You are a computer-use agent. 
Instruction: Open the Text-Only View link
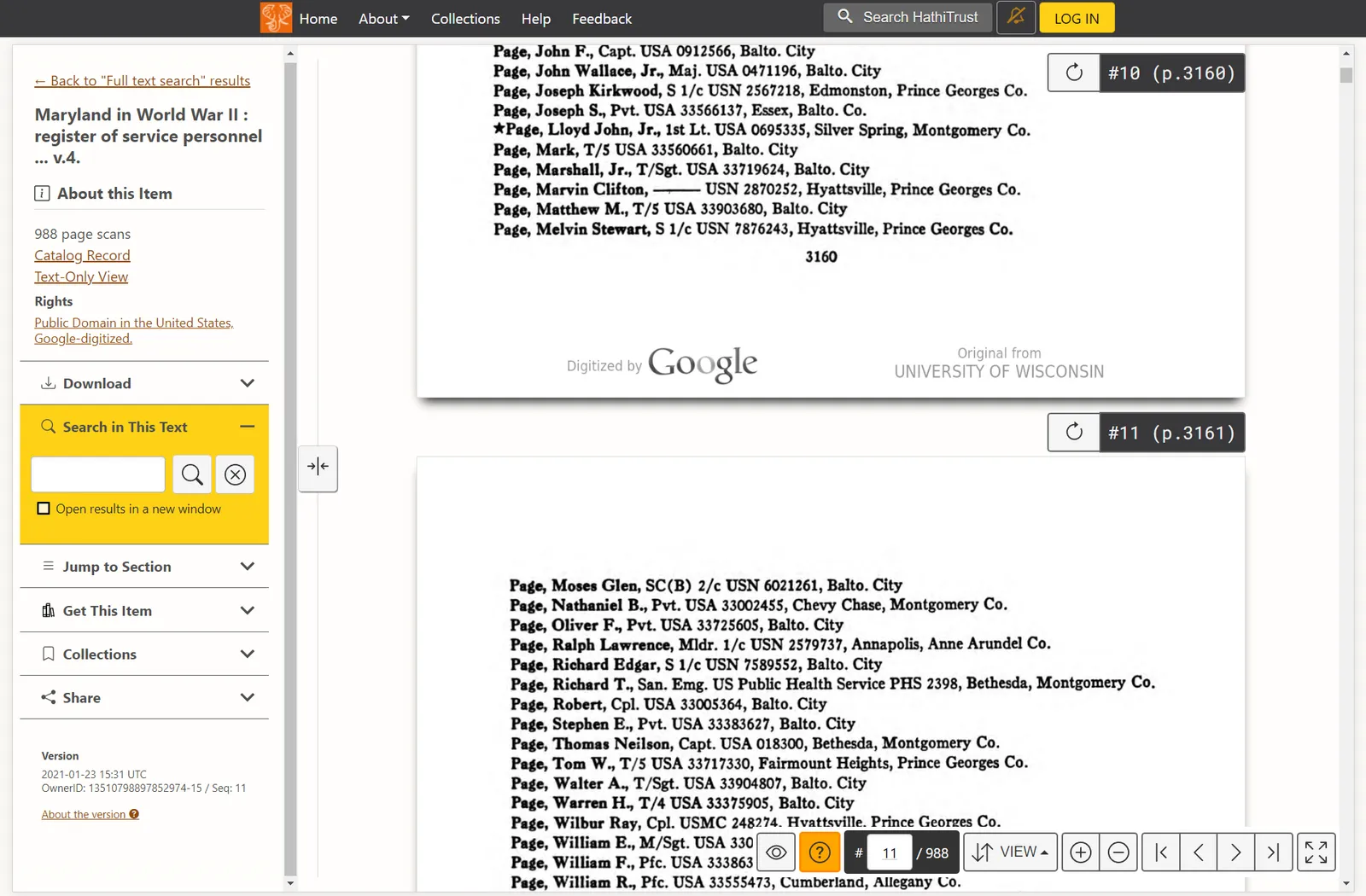click(81, 276)
